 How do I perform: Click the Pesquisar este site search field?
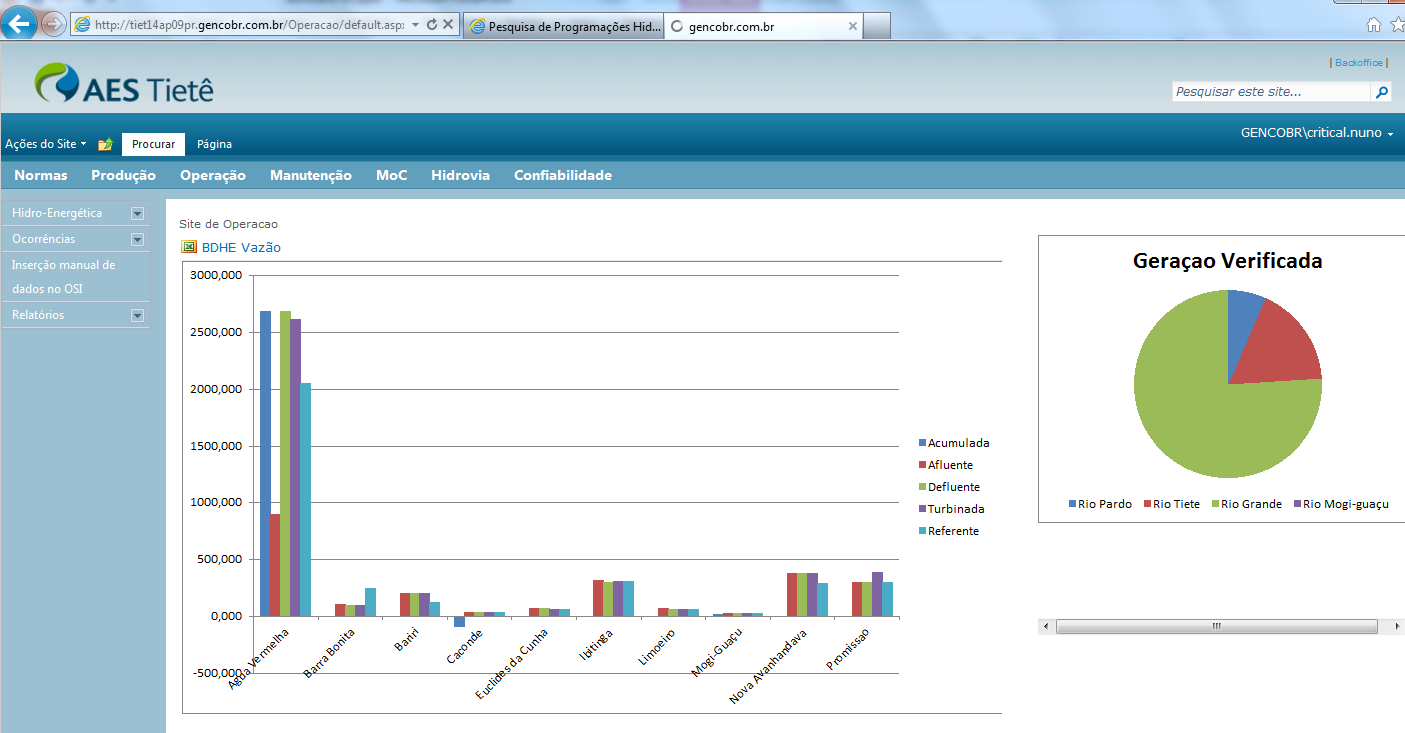[1271, 92]
